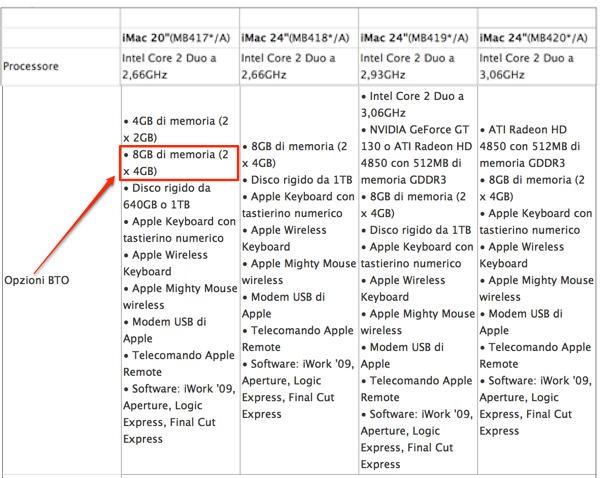Image resolution: width=600 pixels, height=478 pixels.
Task: Click Software: iWork '09 entry under MB419
Action: [417, 439]
